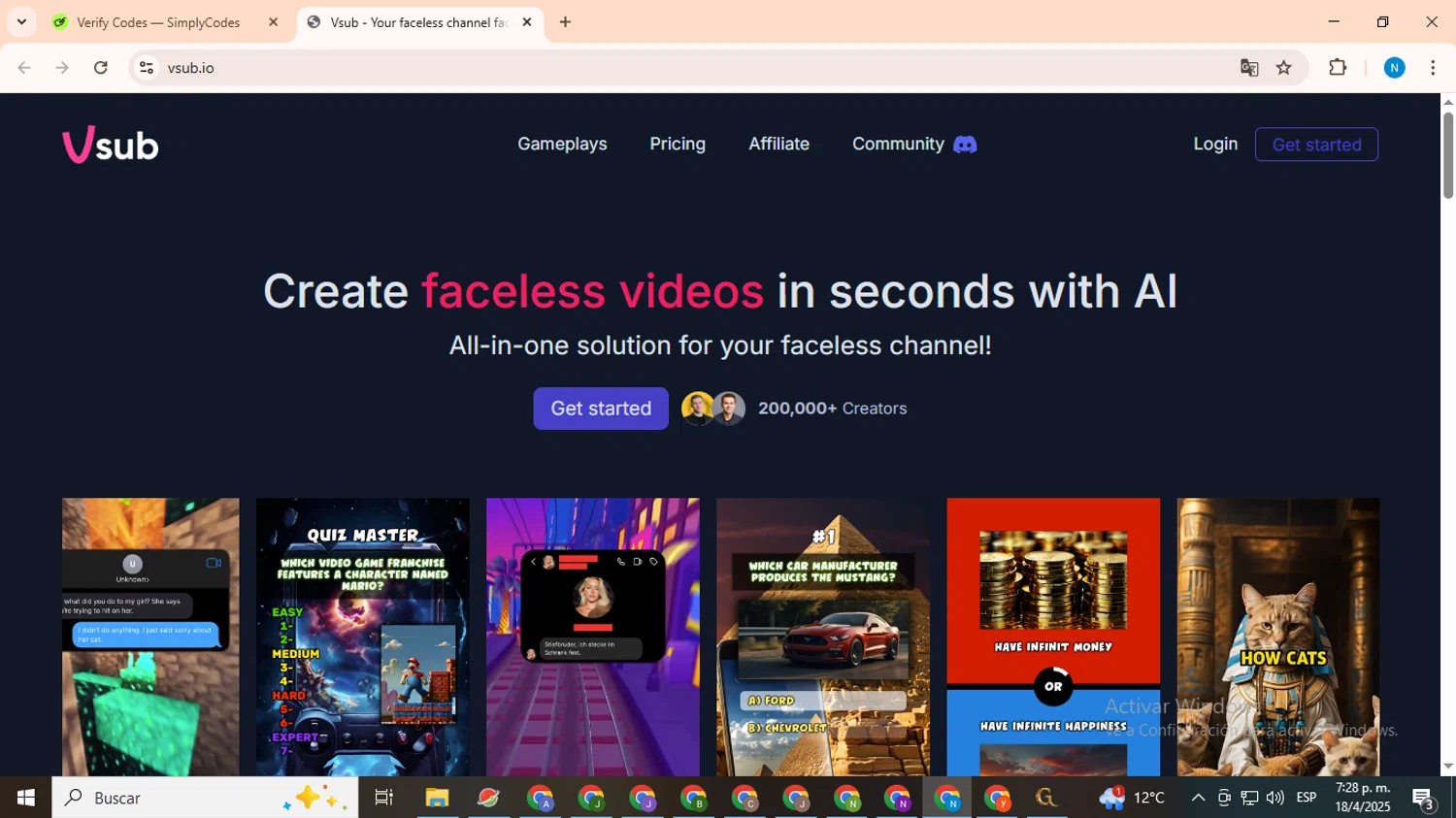Click the creator avatars next to 200,000+
The width and height of the screenshot is (1456, 818).
click(713, 409)
